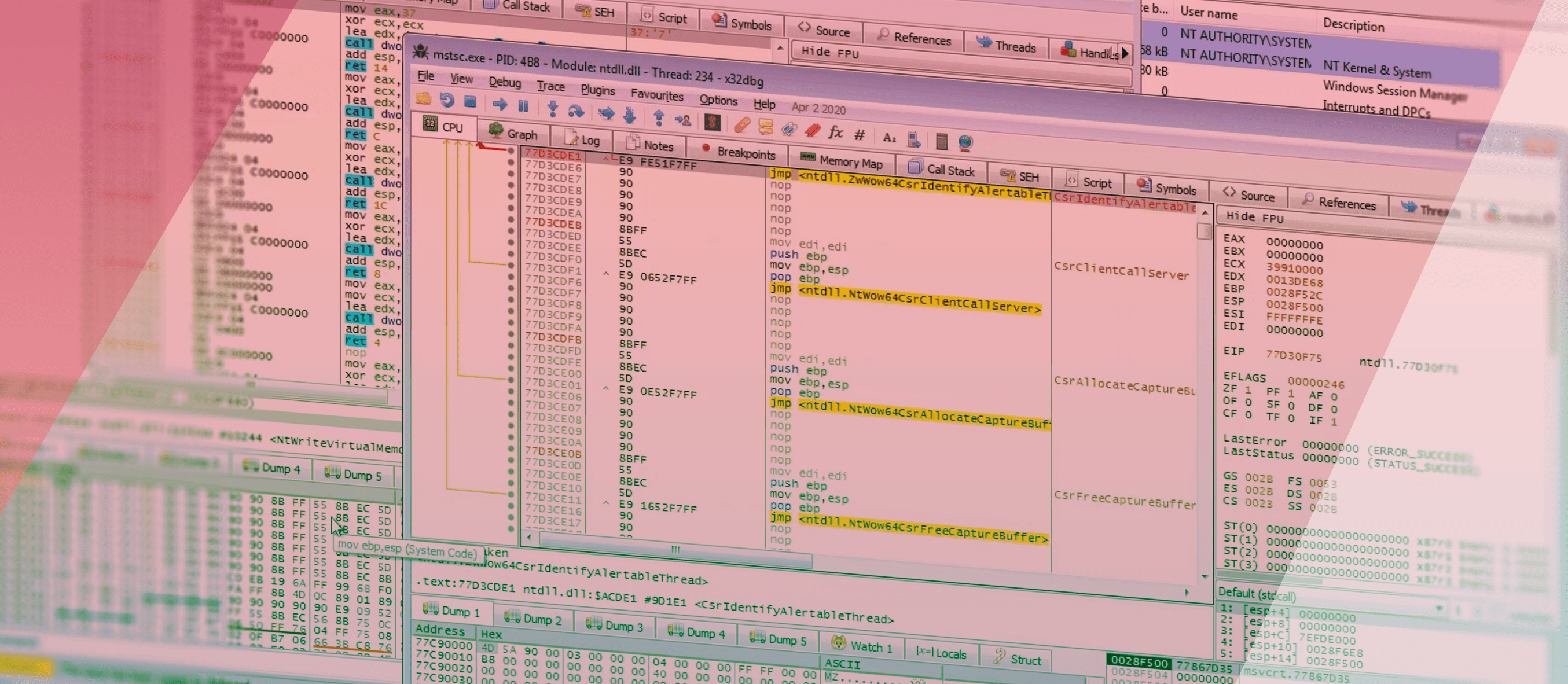This screenshot has width=1568, height=684.
Task: Click the jmp ntdll.NtWow64CsrClientCallServer instruction
Action: click(905, 298)
